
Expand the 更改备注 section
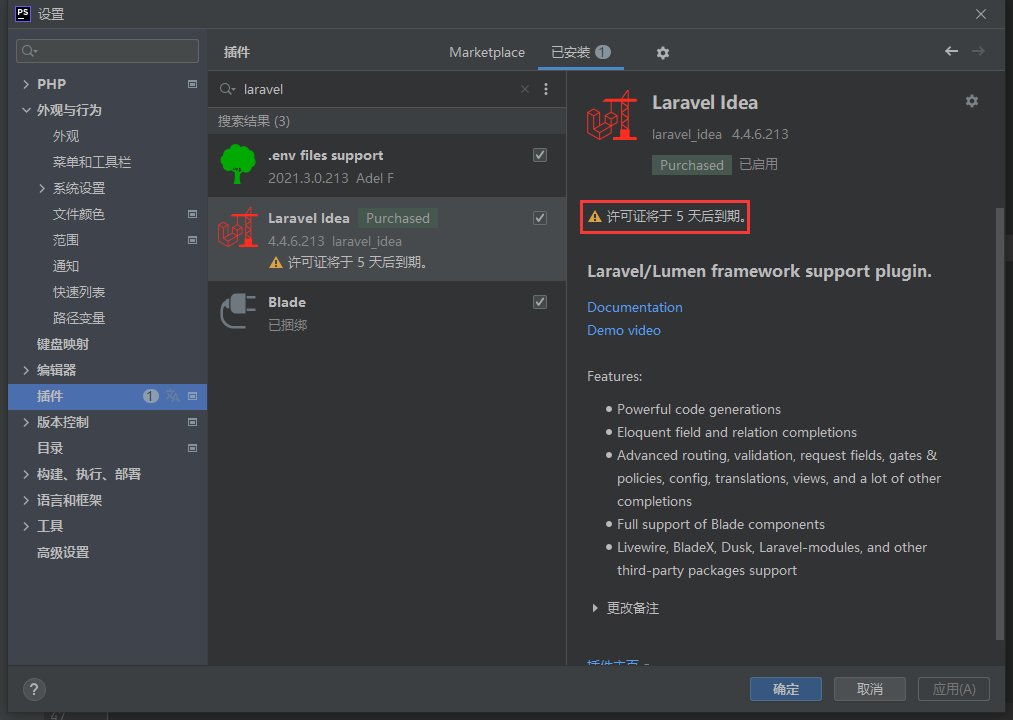pyautogui.click(x=595, y=608)
